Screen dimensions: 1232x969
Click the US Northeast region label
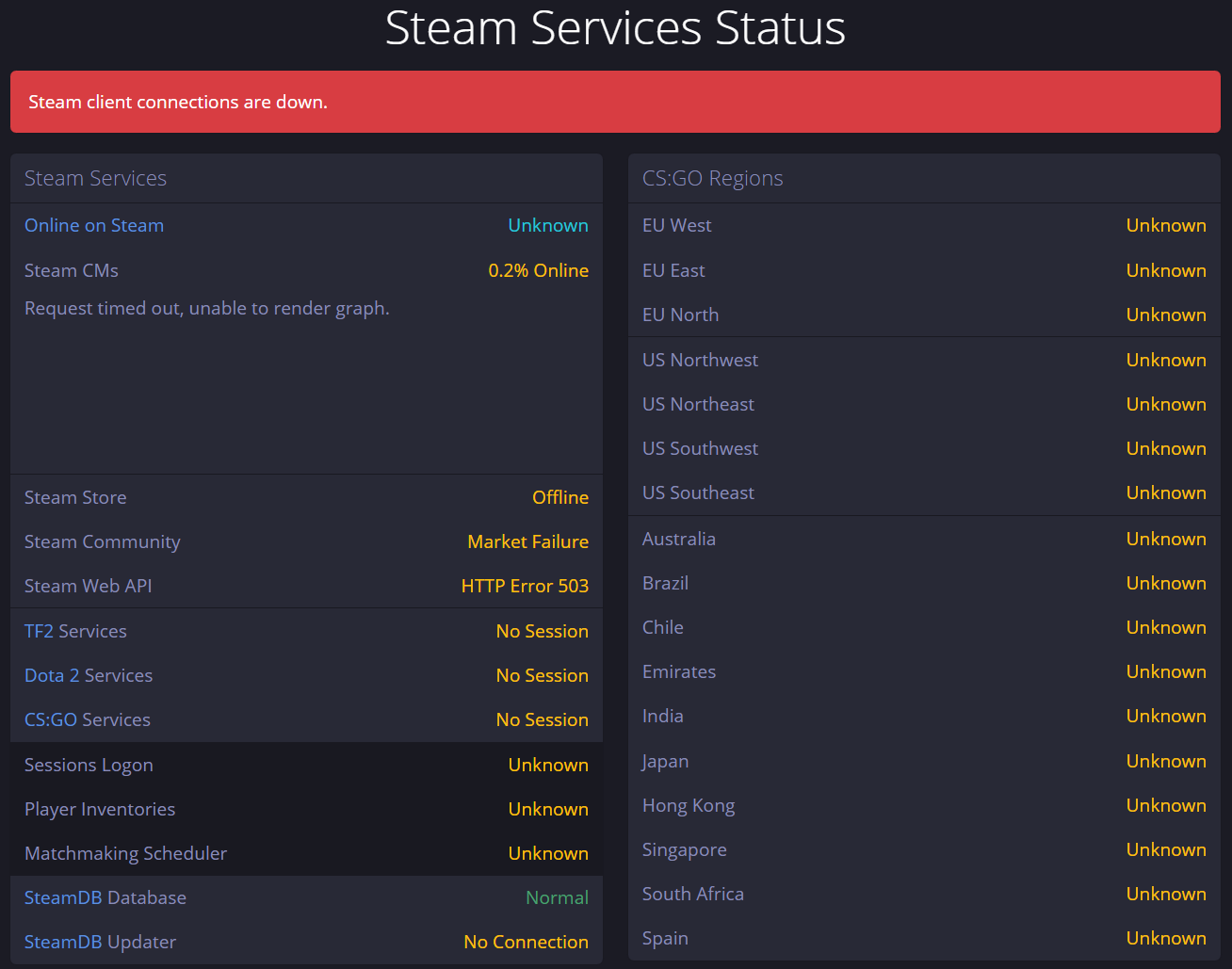click(x=698, y=404)
